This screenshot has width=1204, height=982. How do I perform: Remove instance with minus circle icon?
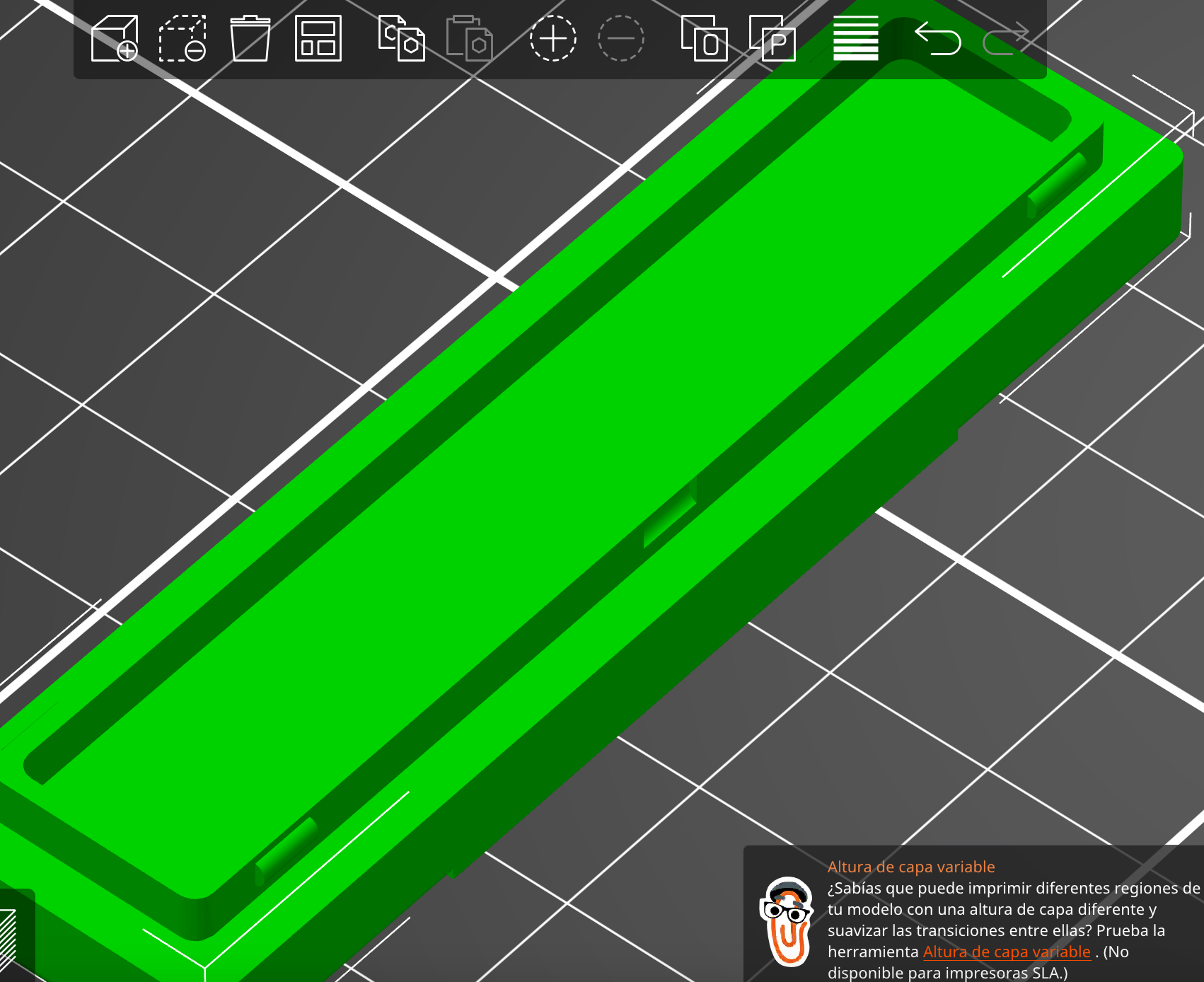point(621,38)
